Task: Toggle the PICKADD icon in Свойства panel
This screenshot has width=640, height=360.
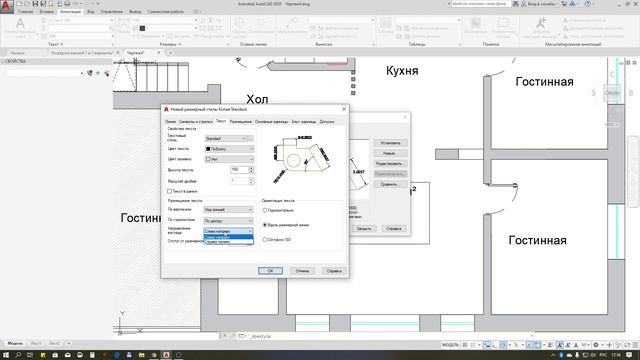Action: (x=90, y=73)
